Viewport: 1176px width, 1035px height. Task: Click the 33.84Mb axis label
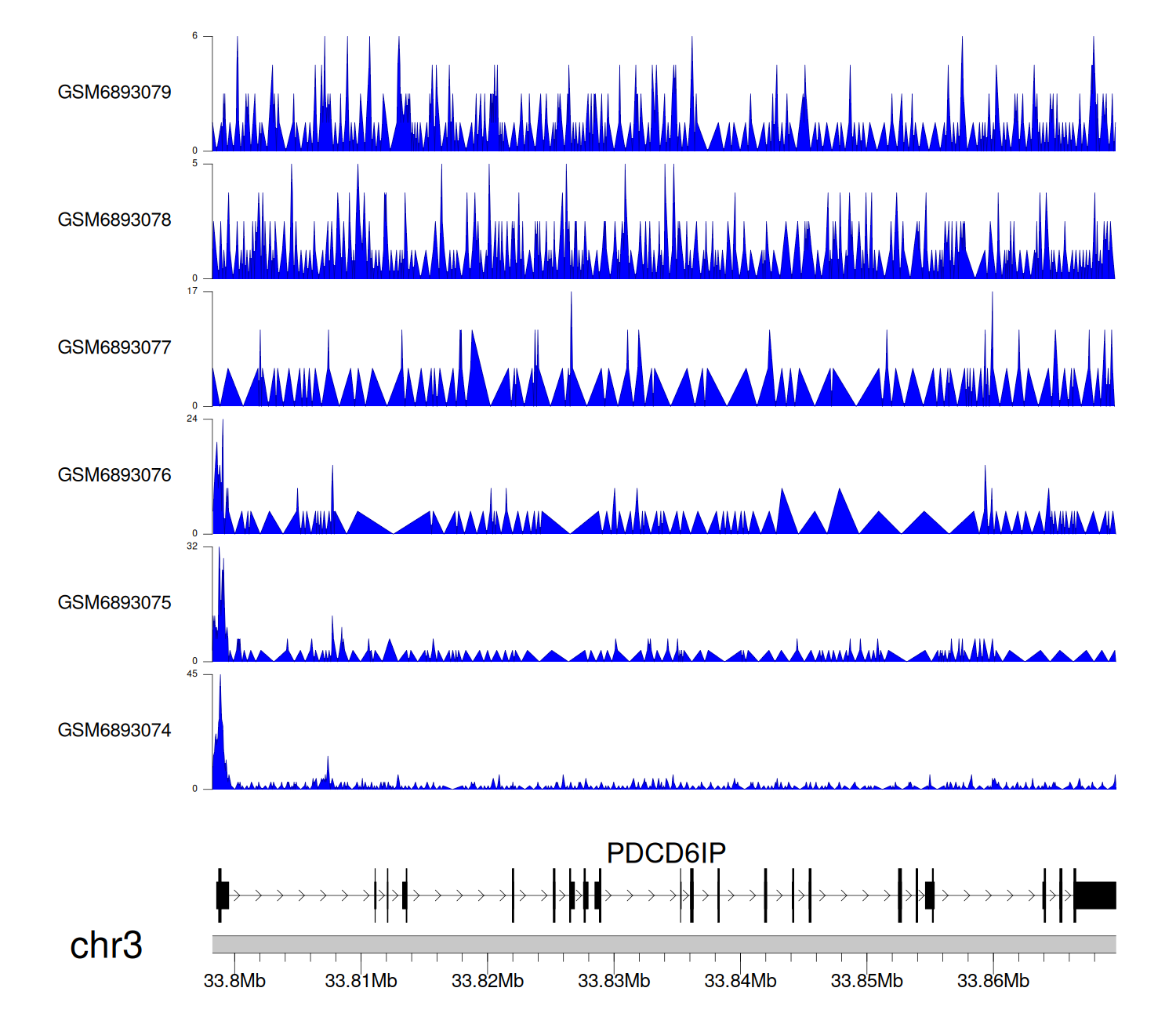pyautogui.click(x=740, y=981)
